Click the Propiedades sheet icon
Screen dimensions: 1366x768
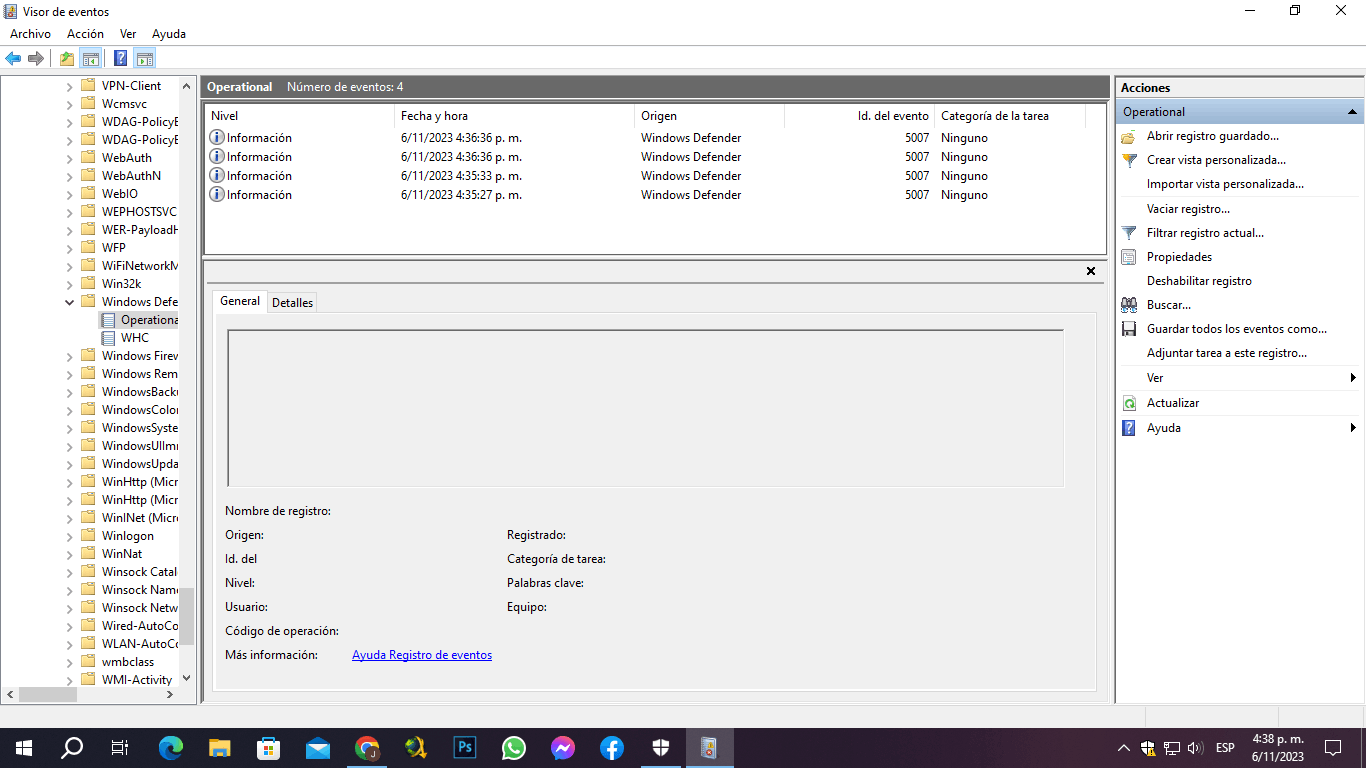[x=1129, y=257]
